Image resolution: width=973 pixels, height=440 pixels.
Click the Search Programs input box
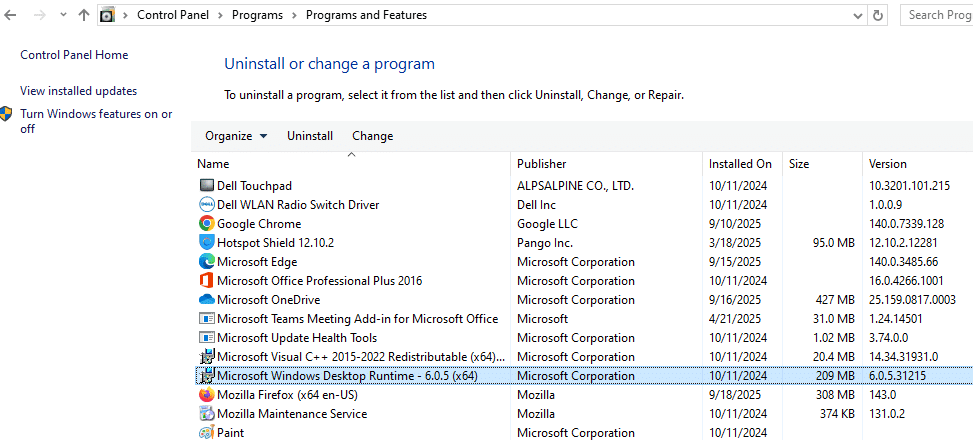click(x=936, y=15)
